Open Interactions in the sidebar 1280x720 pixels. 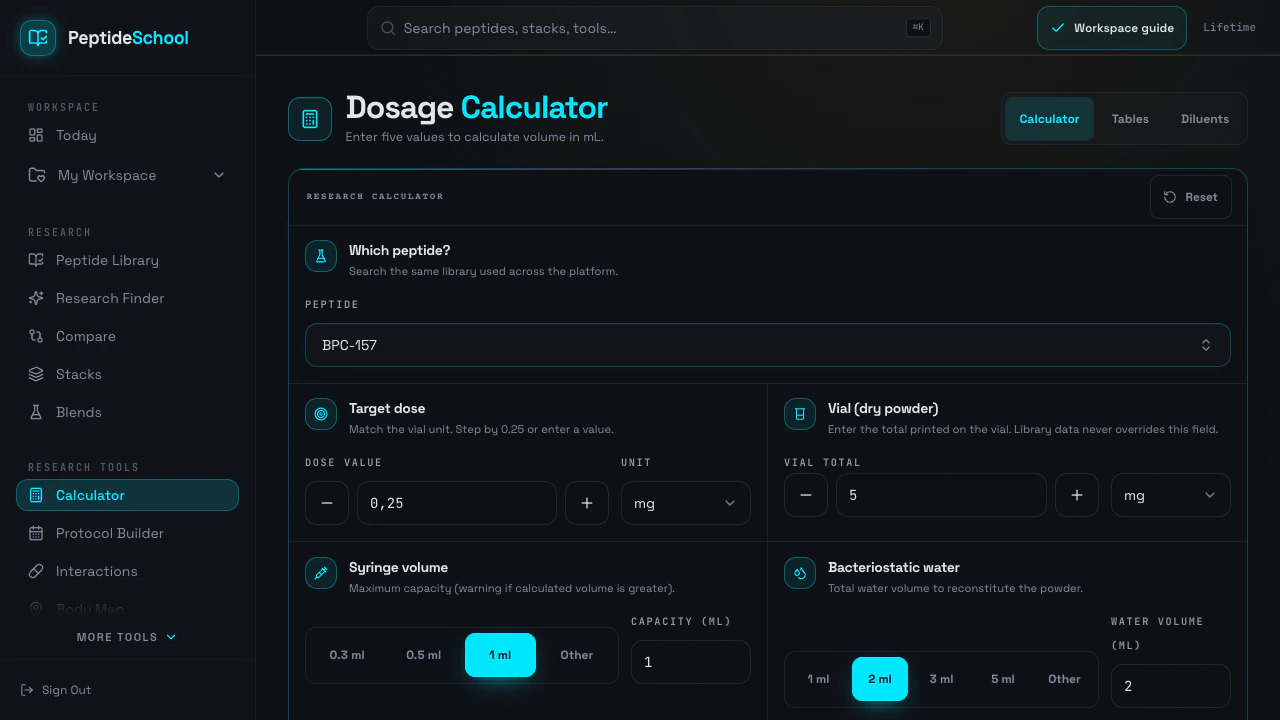click(128, 571)
